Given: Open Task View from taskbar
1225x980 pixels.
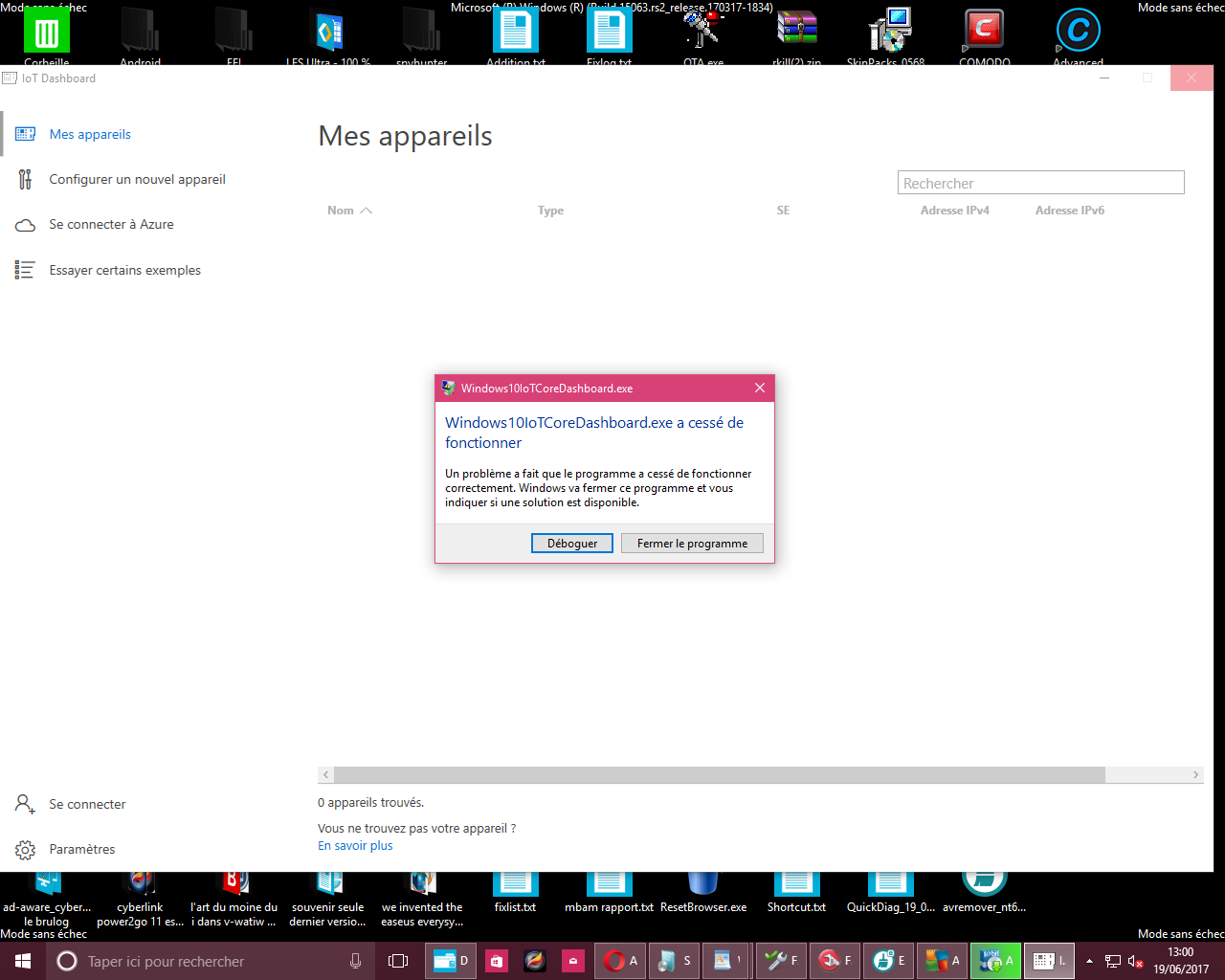Looking at the screenshot, I should [x=398, y=961].
